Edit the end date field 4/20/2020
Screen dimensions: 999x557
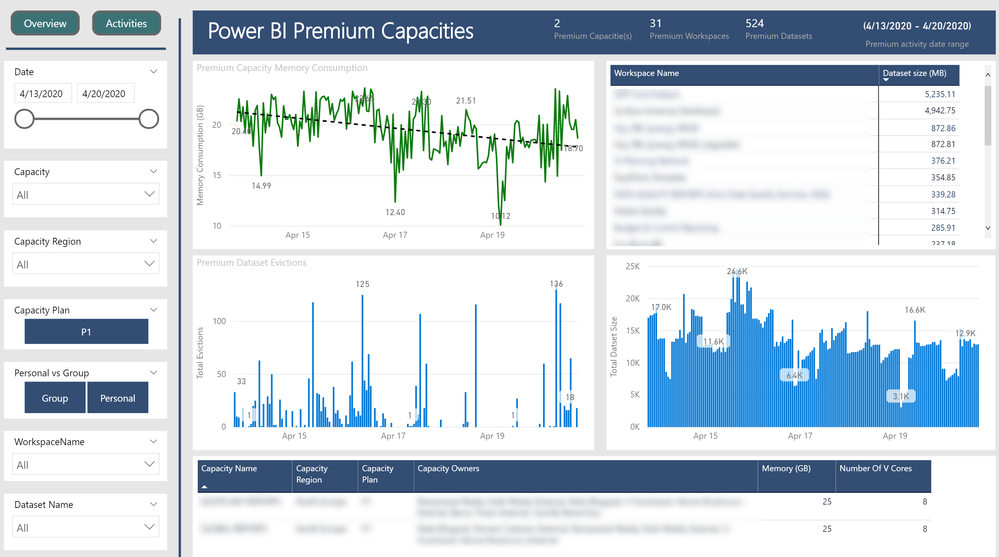(105, 94)
